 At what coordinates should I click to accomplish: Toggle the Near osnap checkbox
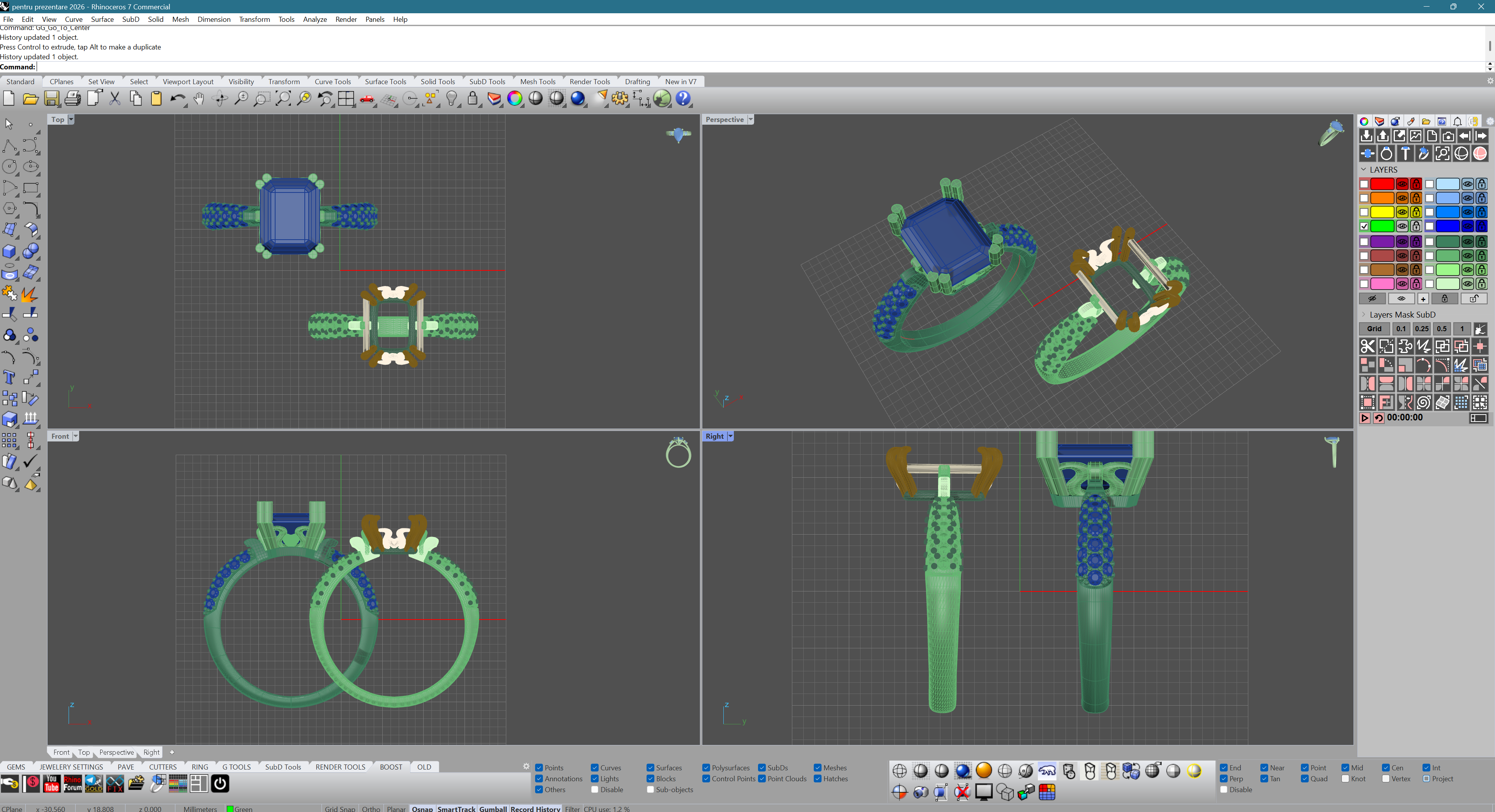tap(1264, 767)
